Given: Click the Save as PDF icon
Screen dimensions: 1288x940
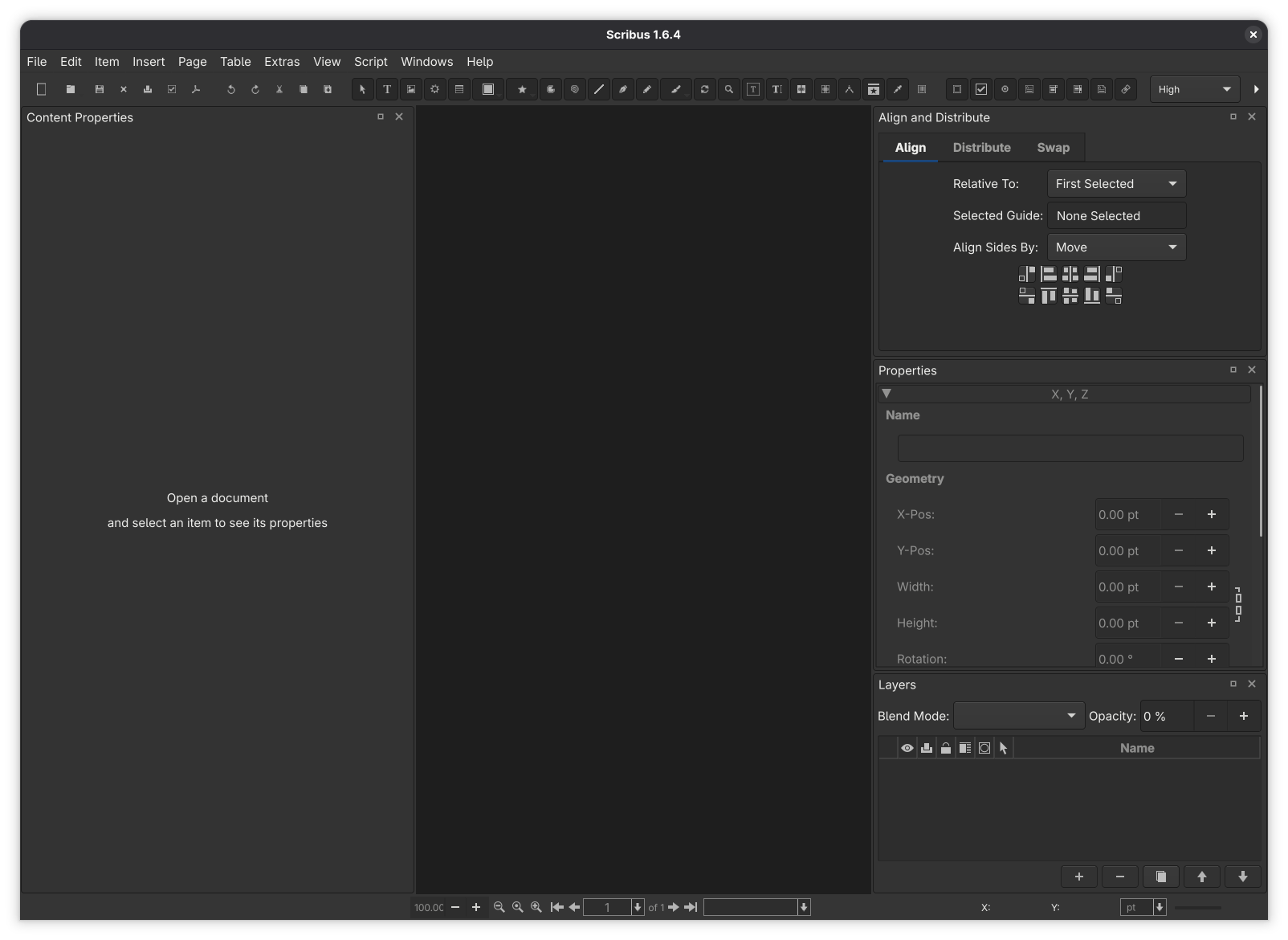Looking at the screenshot, I should (x=196, y=89).
